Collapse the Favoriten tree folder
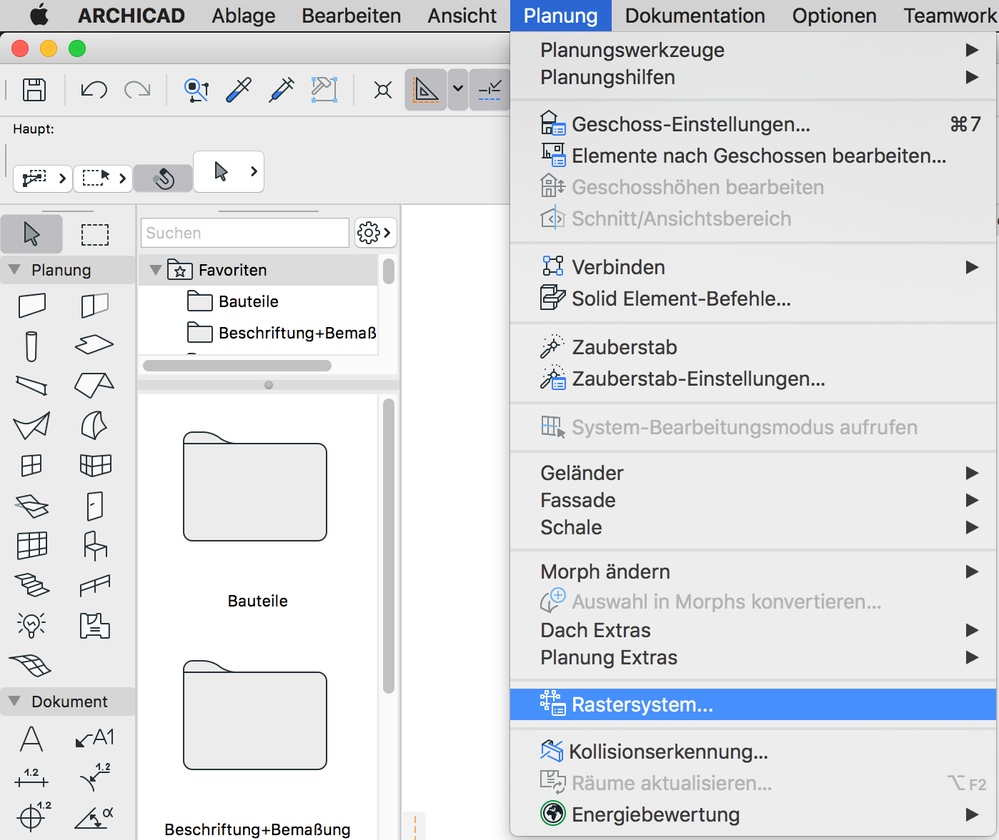Screen dimensions: 999x840 tap(155, 270)
